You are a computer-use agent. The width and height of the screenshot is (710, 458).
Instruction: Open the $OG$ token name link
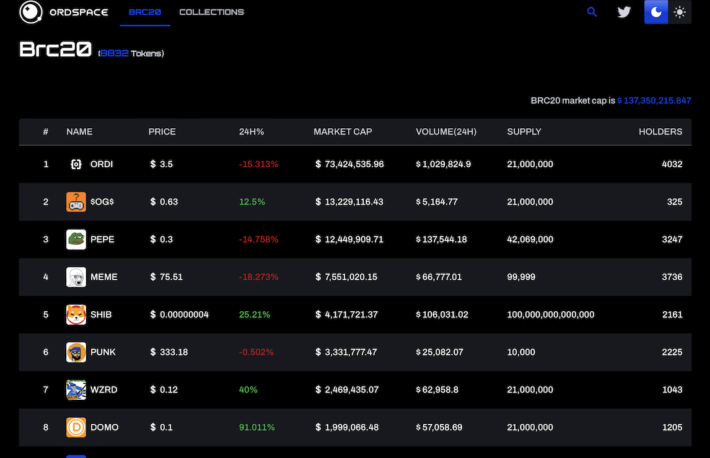[102, 202]
